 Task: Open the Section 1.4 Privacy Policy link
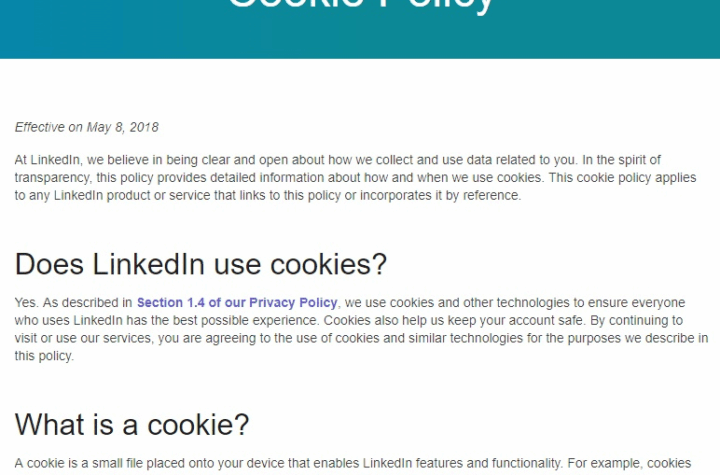[x=237, y=303]
